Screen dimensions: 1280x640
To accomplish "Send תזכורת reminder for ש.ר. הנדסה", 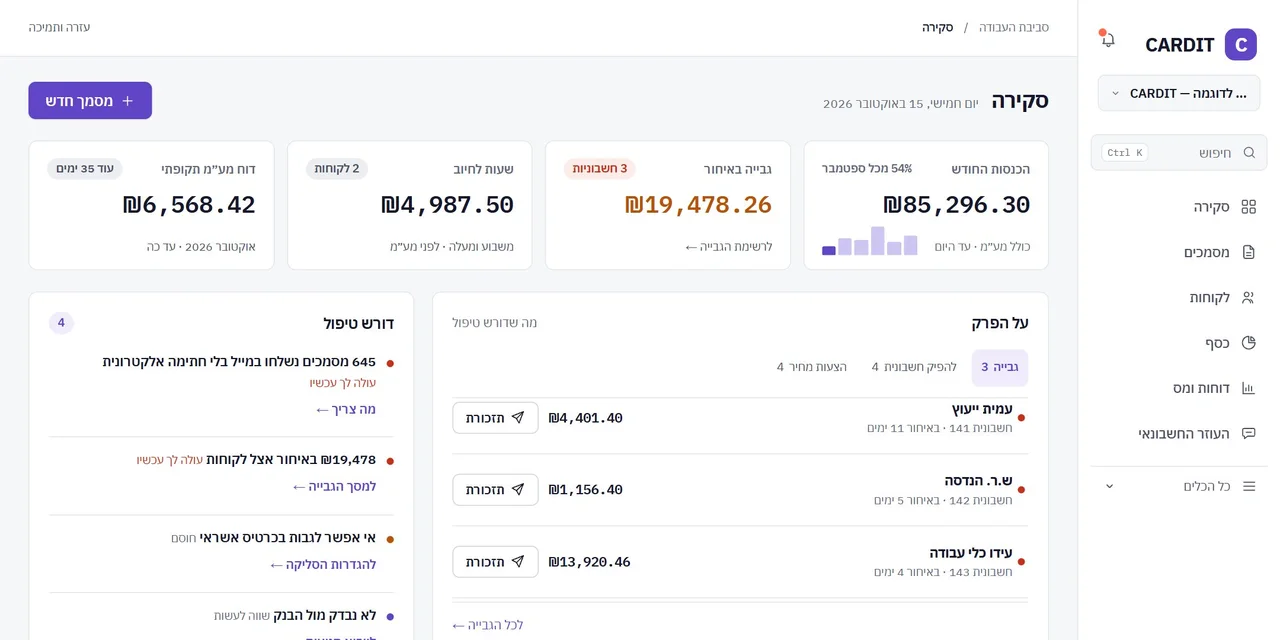I will tap(495, 490).
